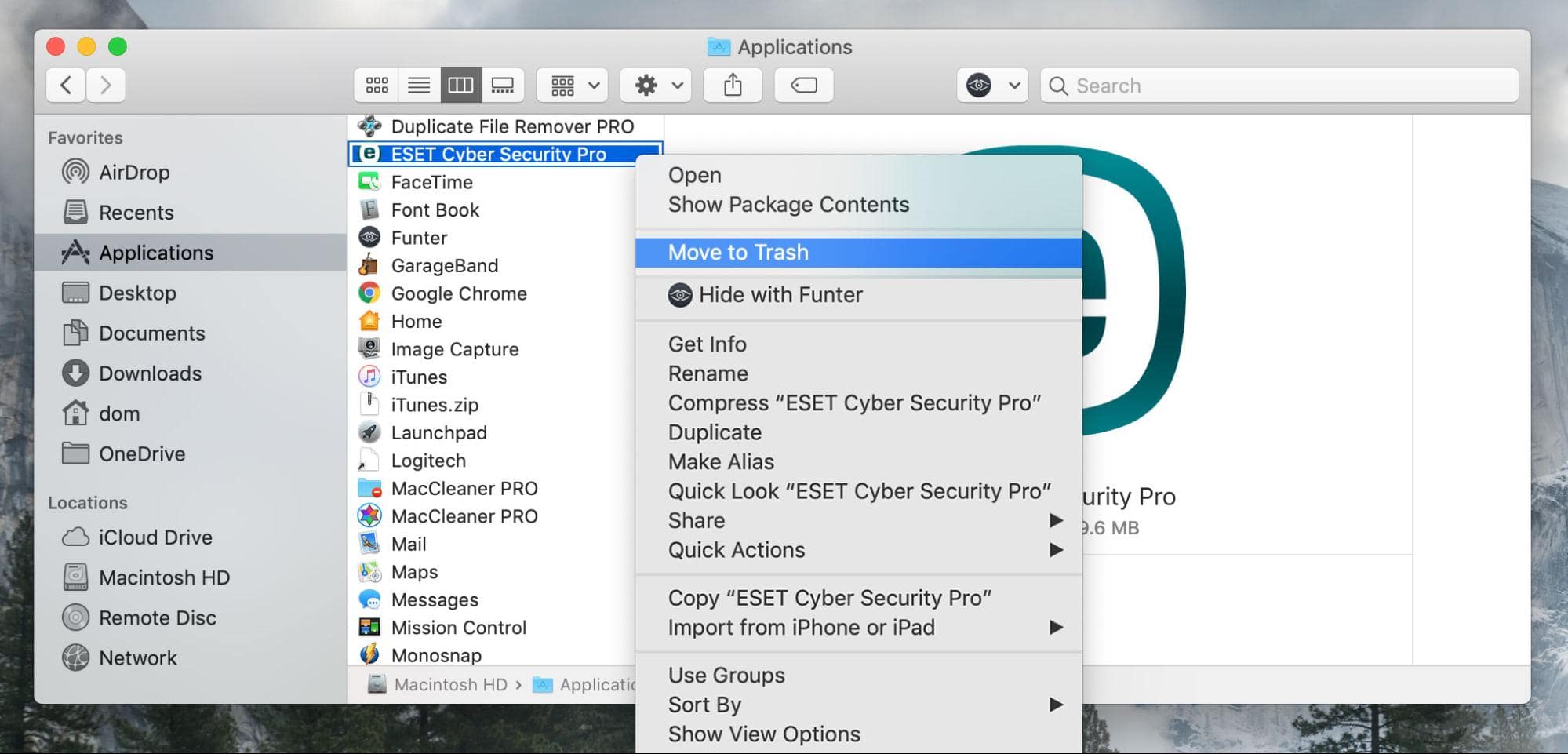The width and height of the screenshot is (1568, 754).
Task: Expand the Quick Actions submenu
Action: (858, 550)
